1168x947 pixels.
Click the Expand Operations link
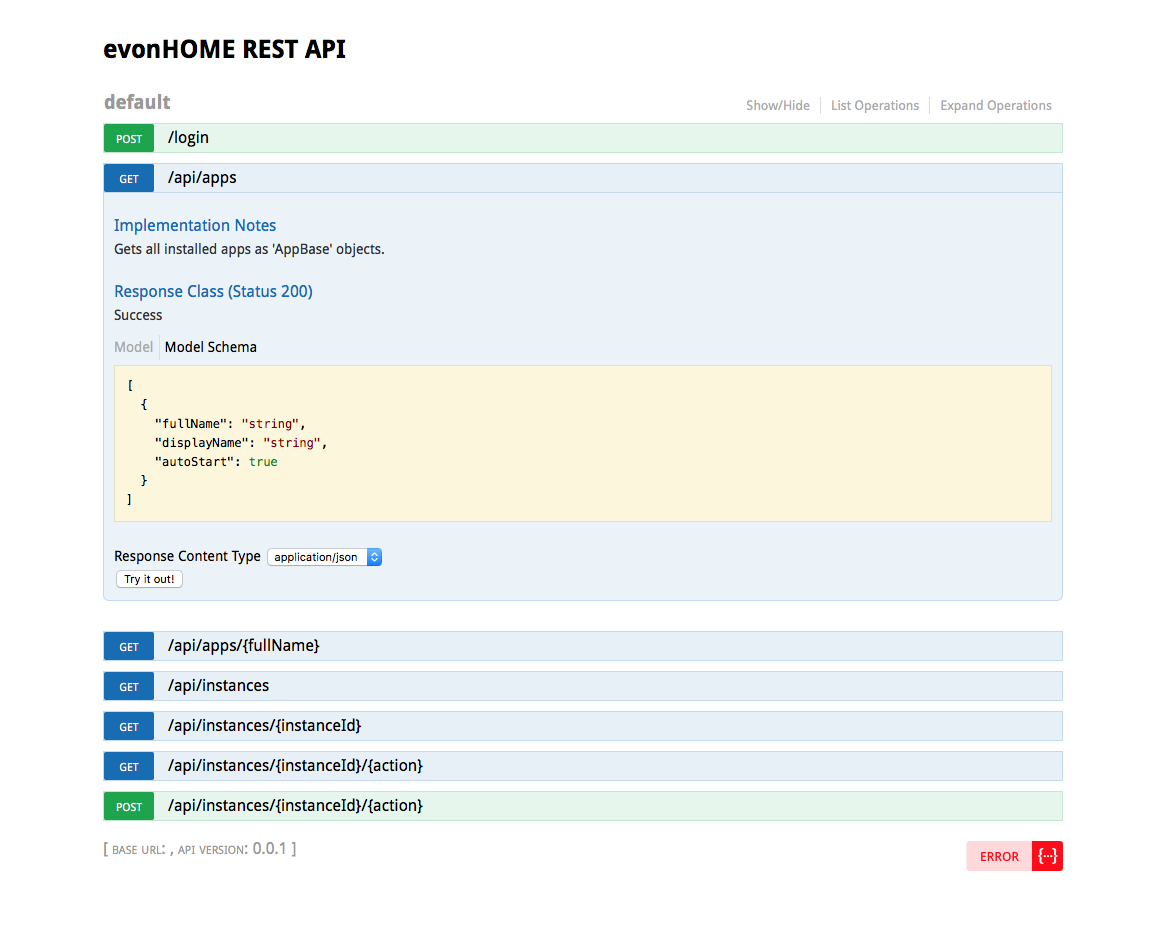[995, 105]
